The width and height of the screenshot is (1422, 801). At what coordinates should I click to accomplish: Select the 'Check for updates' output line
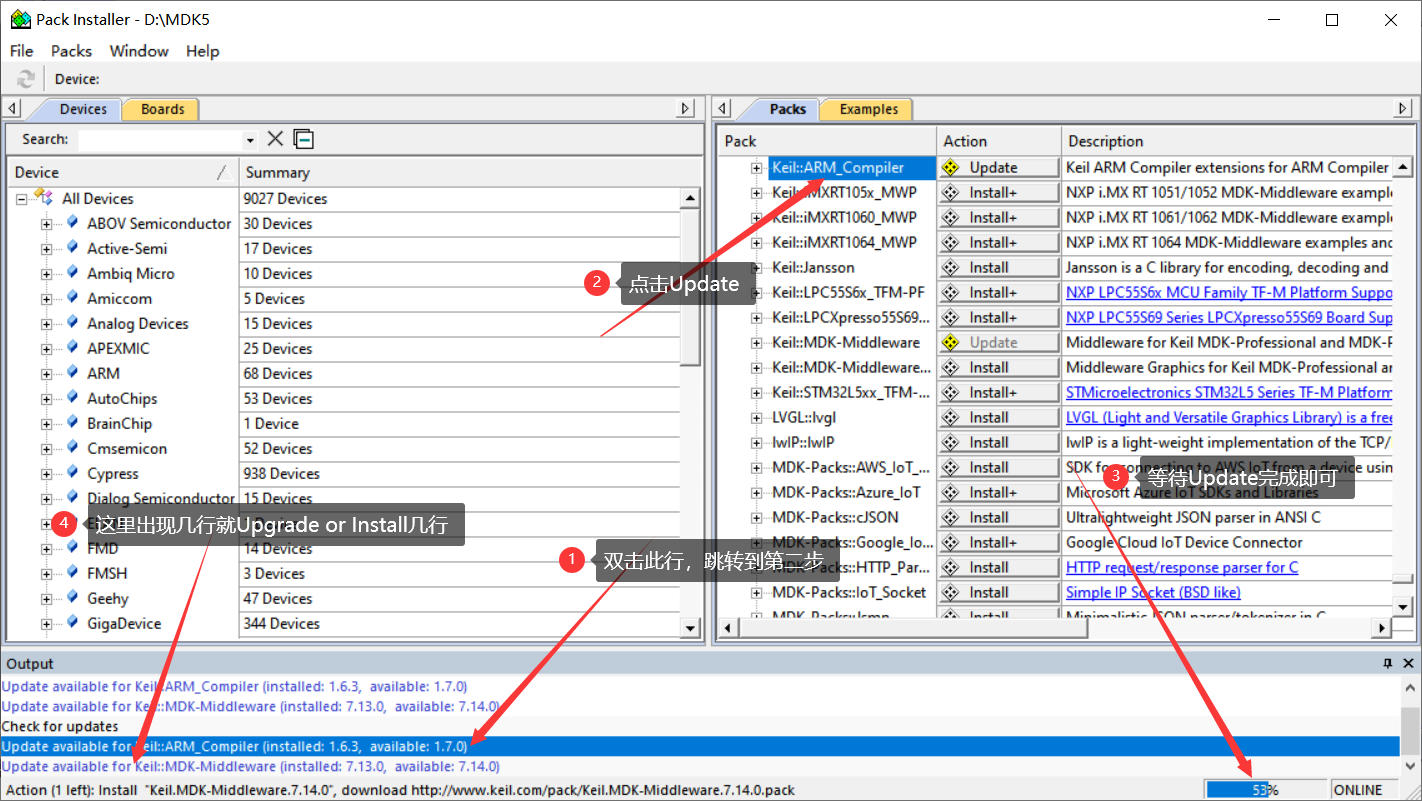pyautogui.click(x=699, y=726)
